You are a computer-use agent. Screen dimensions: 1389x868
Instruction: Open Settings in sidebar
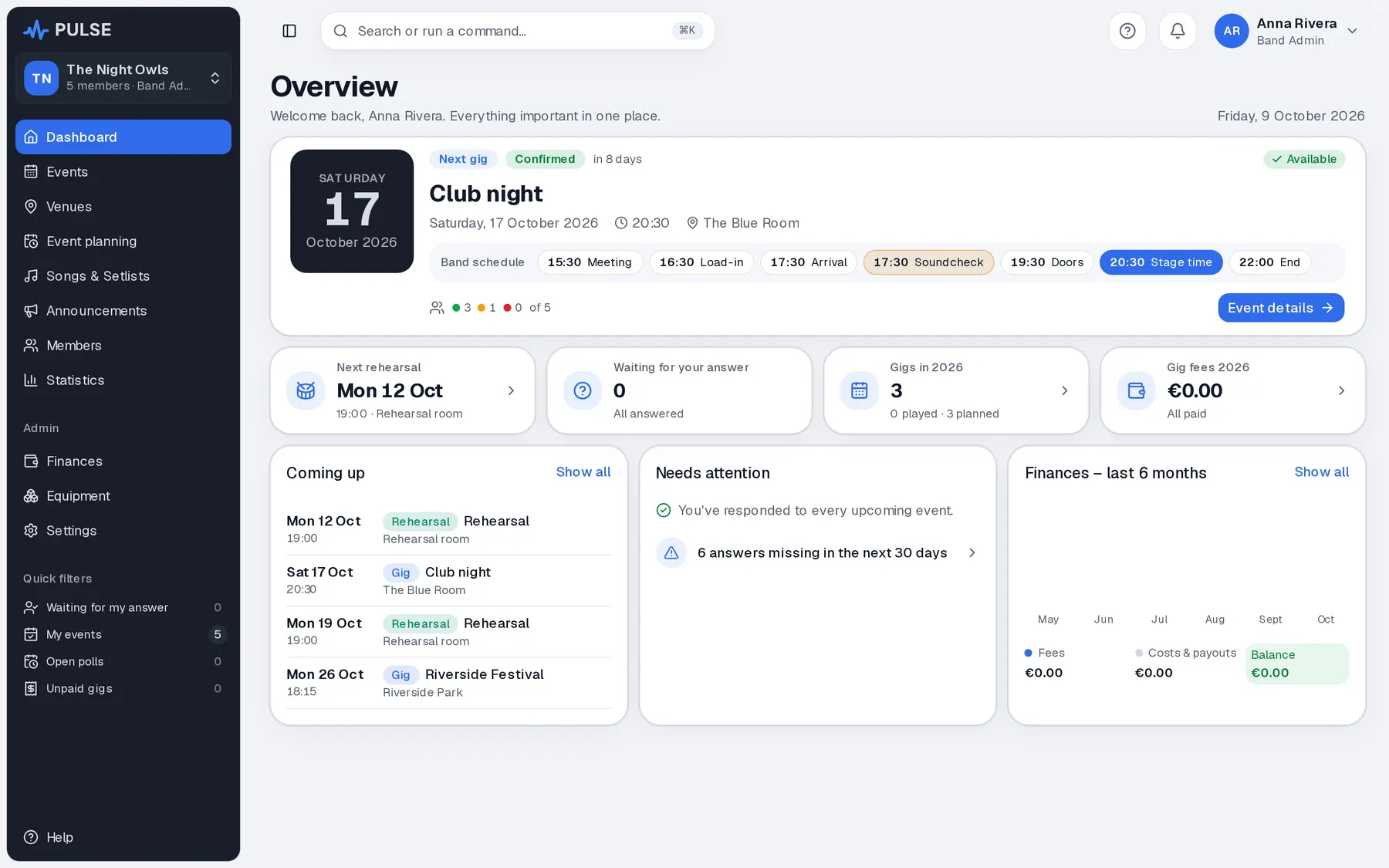(x=123, y=530)
